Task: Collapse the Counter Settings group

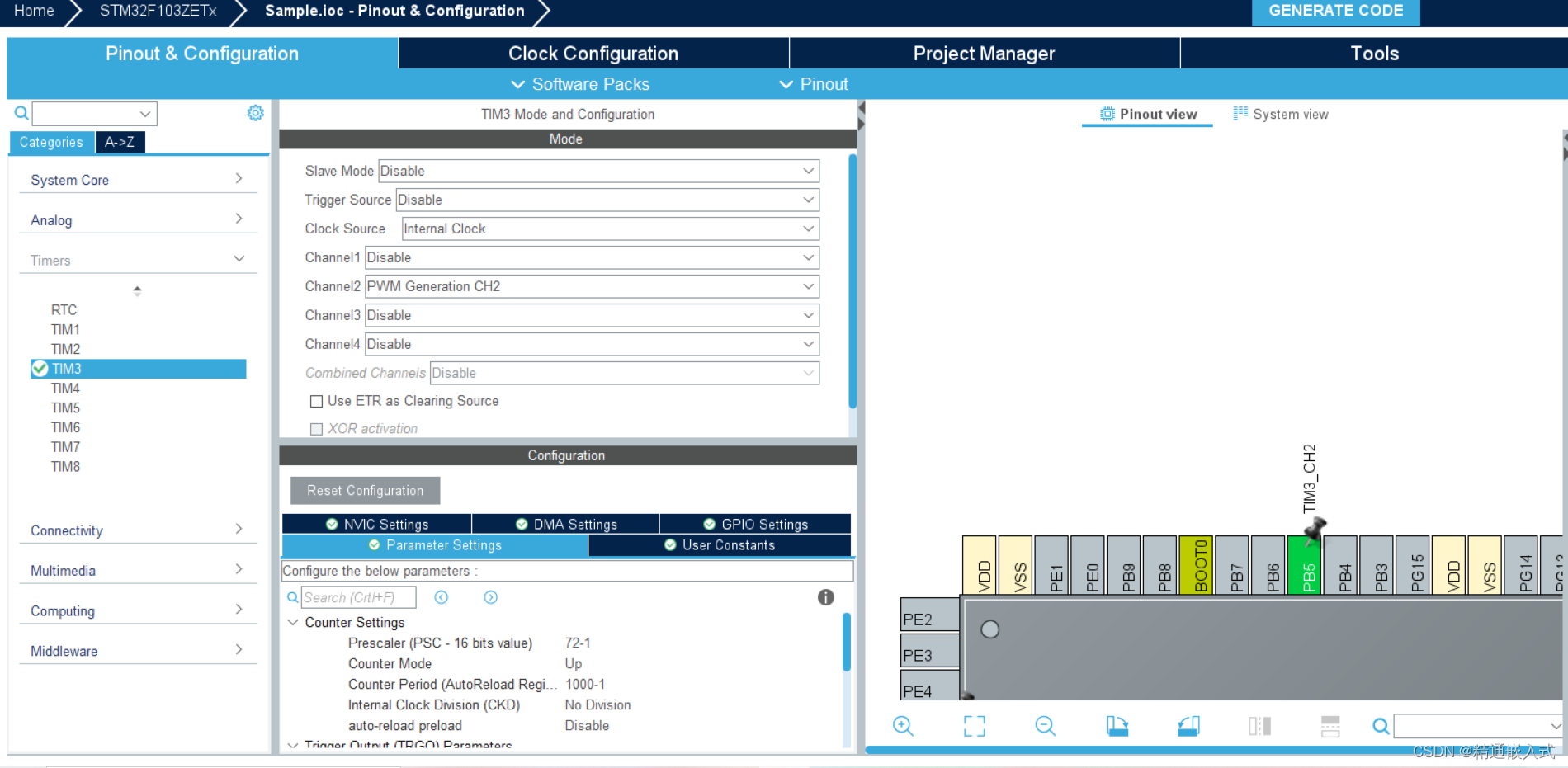Action: [293, 623]
